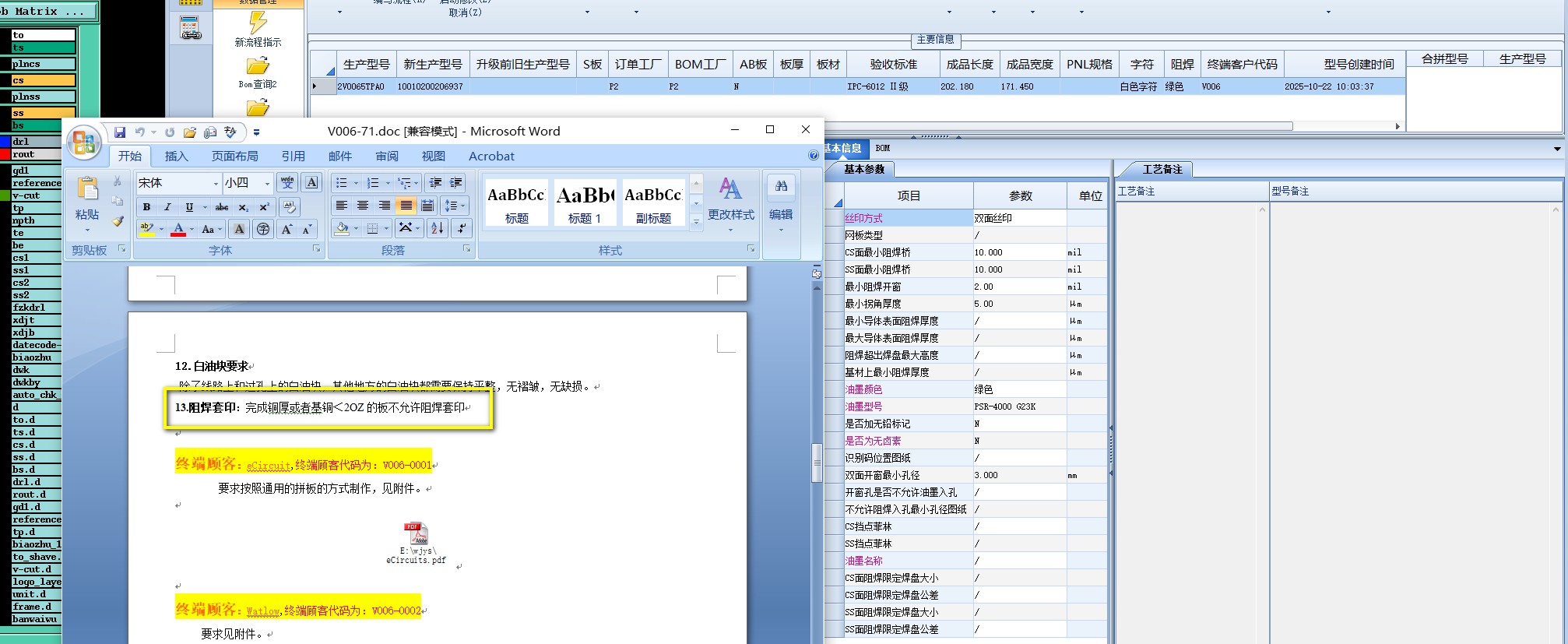The image size is (1568, 644).
Task: Apply yellow text highlight color
Action: [147, 229]
